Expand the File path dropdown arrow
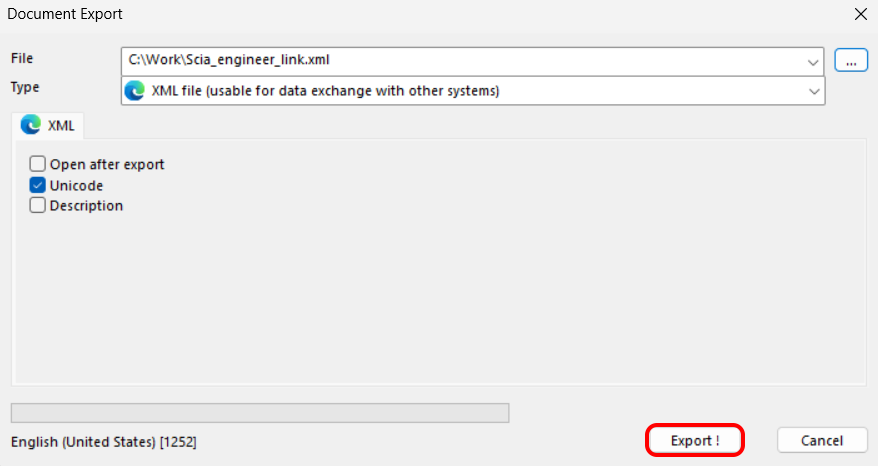This screenshot has height=466, width=878. click(x=813, y=61)
